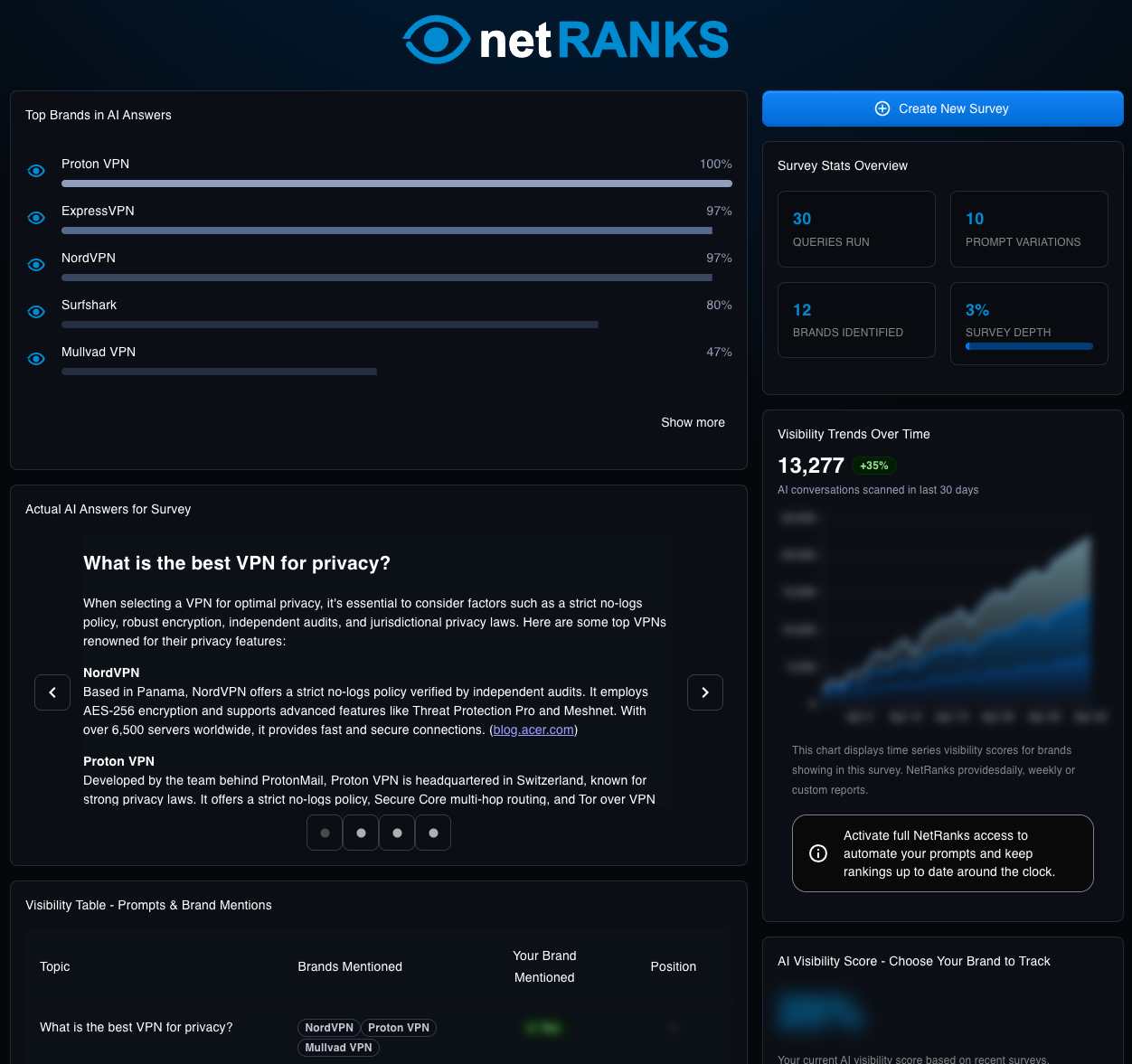Click the netRANKS eye logo
This screenshot has height=1064, width=1132.
[437, 40]
